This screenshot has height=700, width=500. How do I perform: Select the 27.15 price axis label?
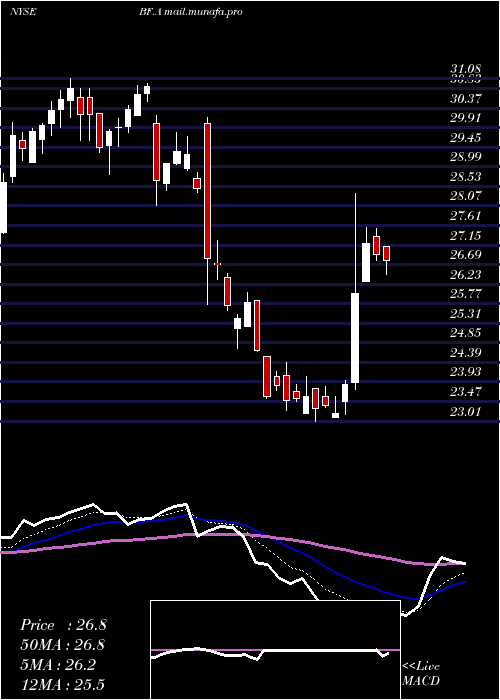(465, 235)
